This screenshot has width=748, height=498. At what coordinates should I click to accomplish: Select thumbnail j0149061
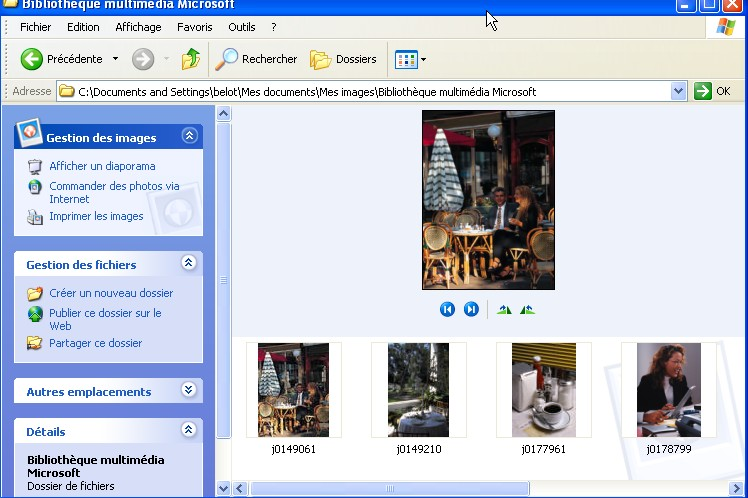[x=293, y=390]
